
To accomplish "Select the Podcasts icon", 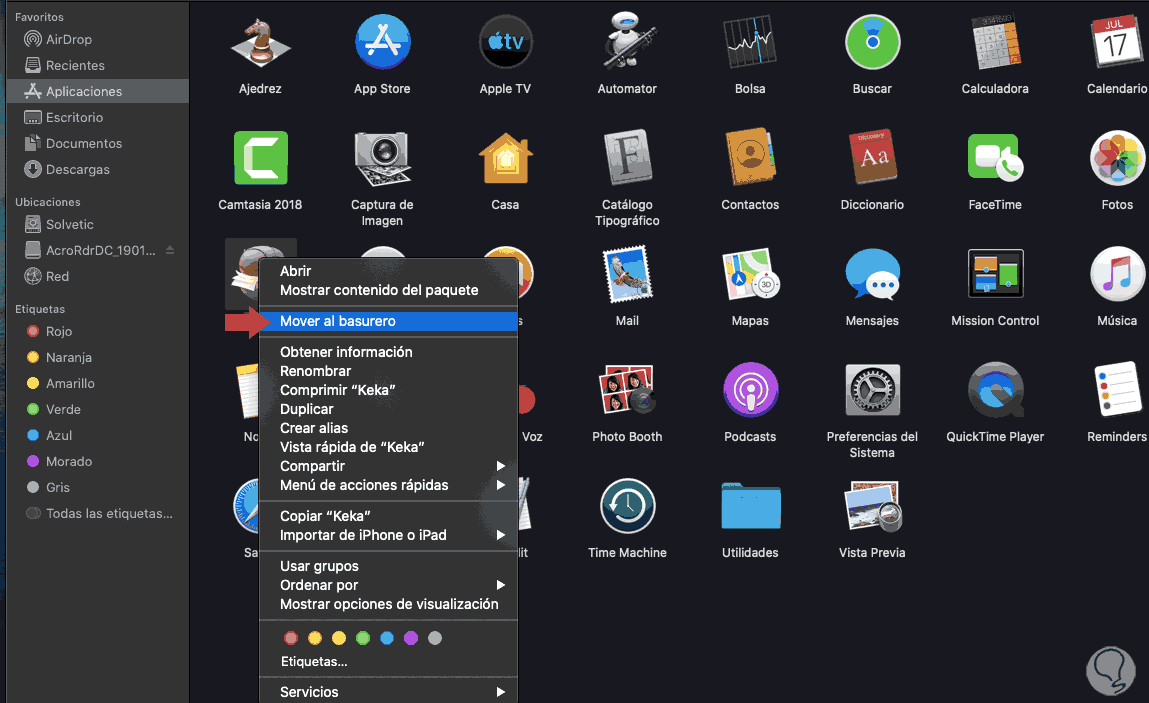I will (x=750, y=389).
